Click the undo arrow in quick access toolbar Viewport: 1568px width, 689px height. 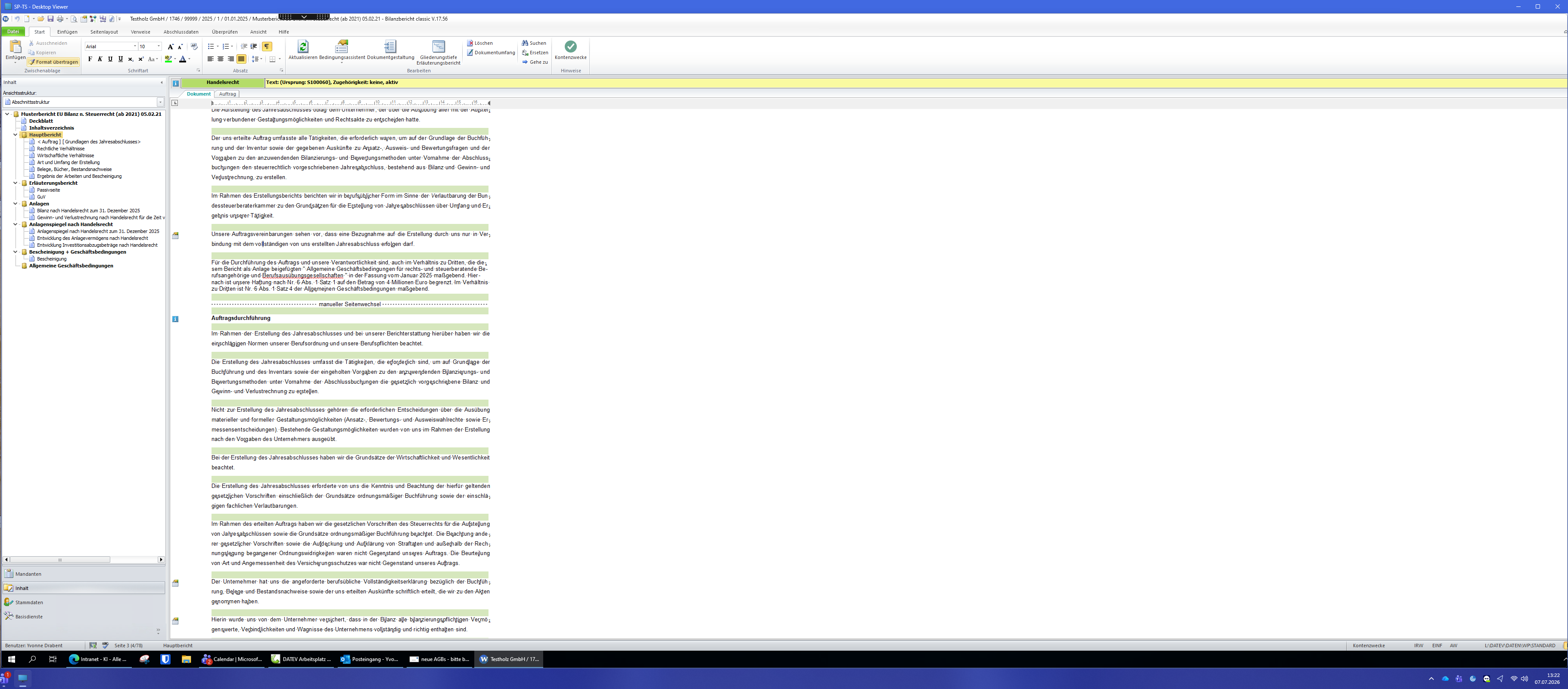point(17,19)
